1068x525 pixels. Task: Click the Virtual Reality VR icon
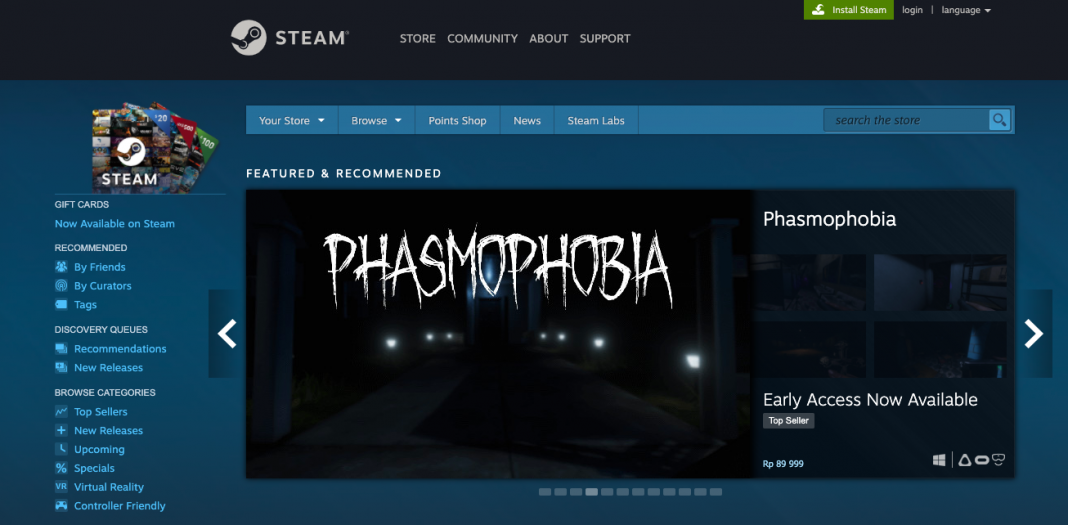tap(61, 487)
